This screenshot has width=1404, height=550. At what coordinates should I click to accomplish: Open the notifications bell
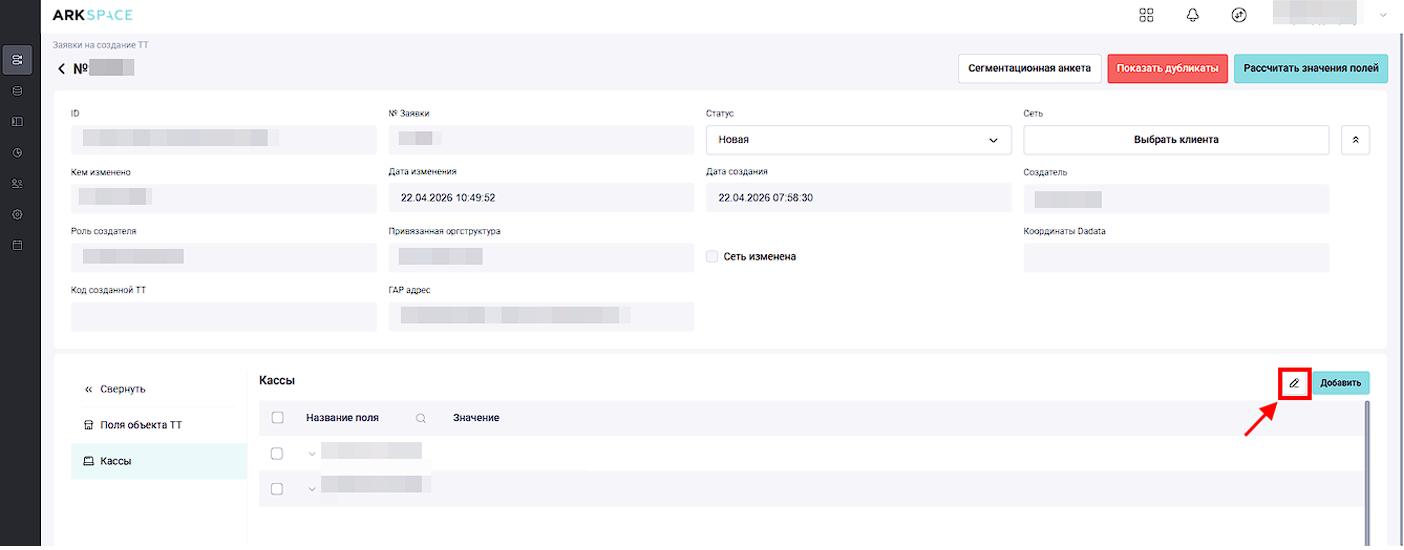(x=1192, y=15)
